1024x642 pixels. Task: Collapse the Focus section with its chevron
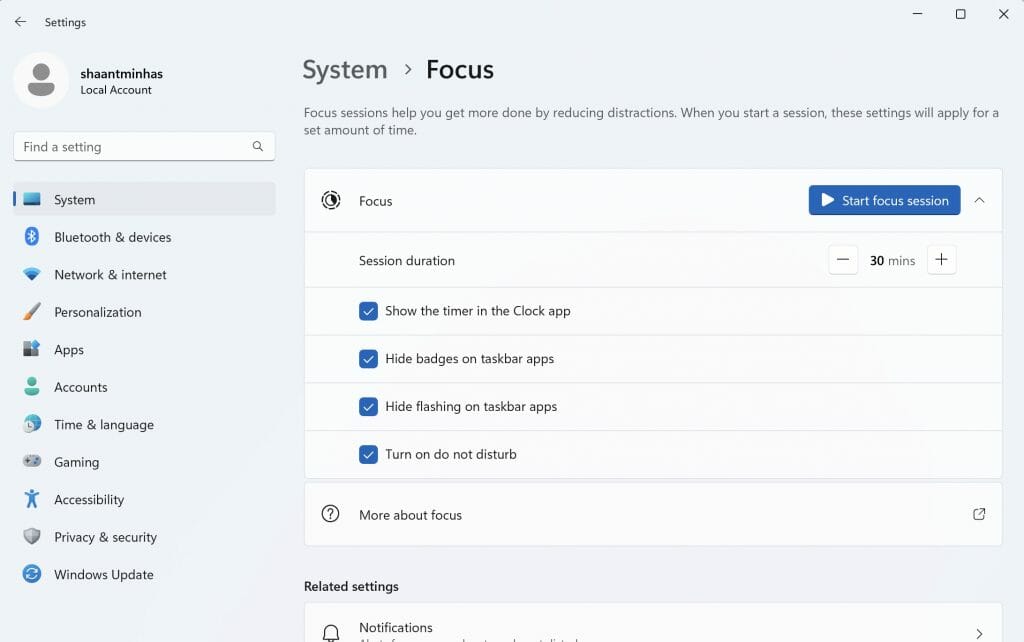click(981, 200)
